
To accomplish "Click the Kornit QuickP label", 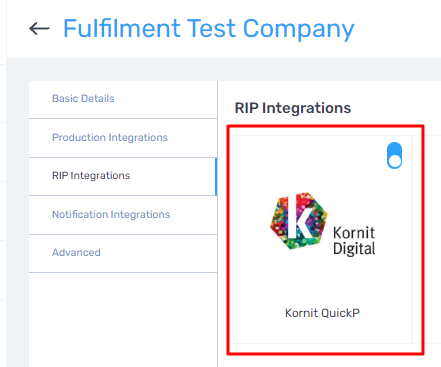I will [x=322, y=313].
